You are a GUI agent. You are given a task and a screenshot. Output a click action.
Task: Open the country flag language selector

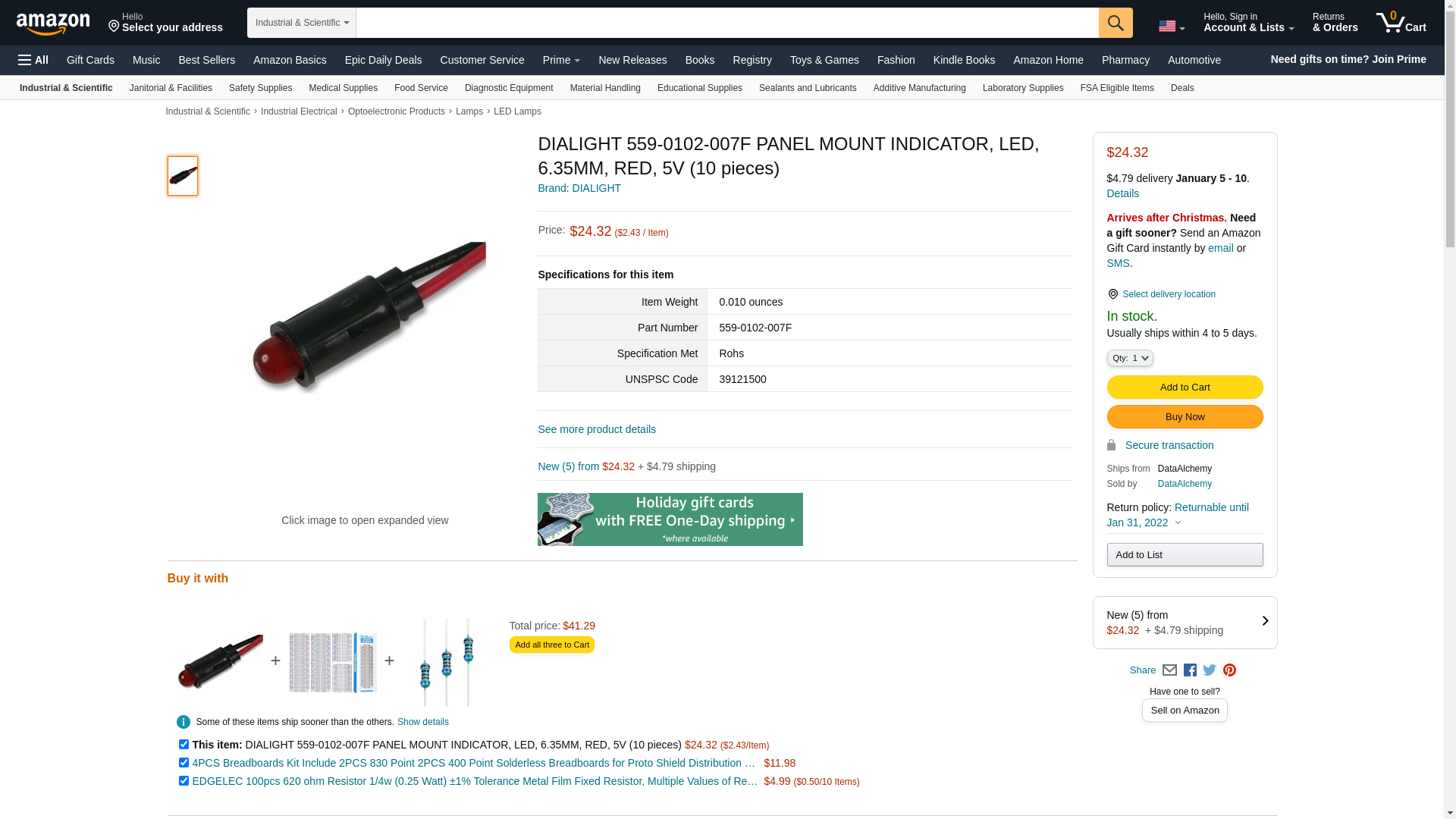tap(1172, 27)
